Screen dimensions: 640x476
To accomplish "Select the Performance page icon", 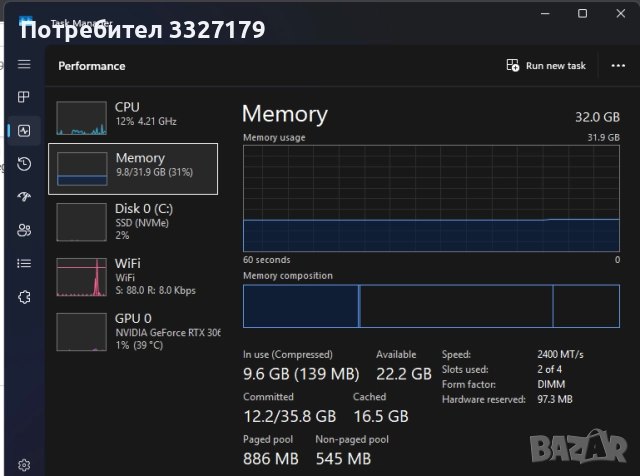I will click(x=24, y=131).
